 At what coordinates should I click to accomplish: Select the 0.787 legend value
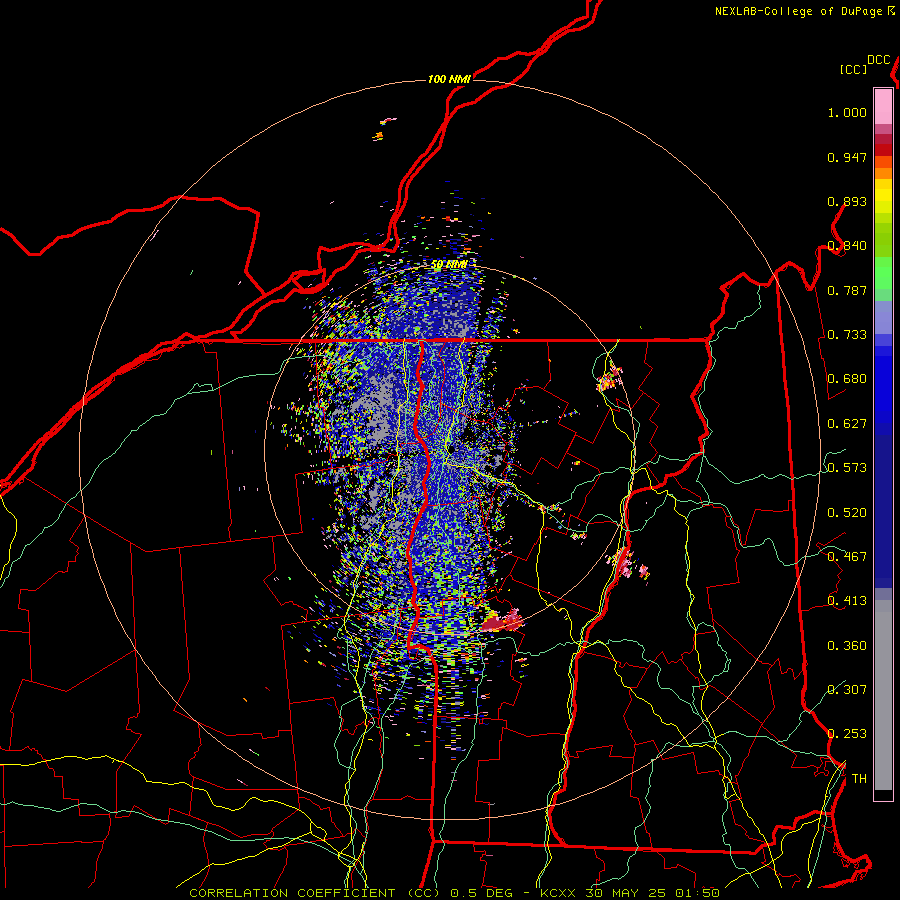pyautogui.click(x=847, y=290)
